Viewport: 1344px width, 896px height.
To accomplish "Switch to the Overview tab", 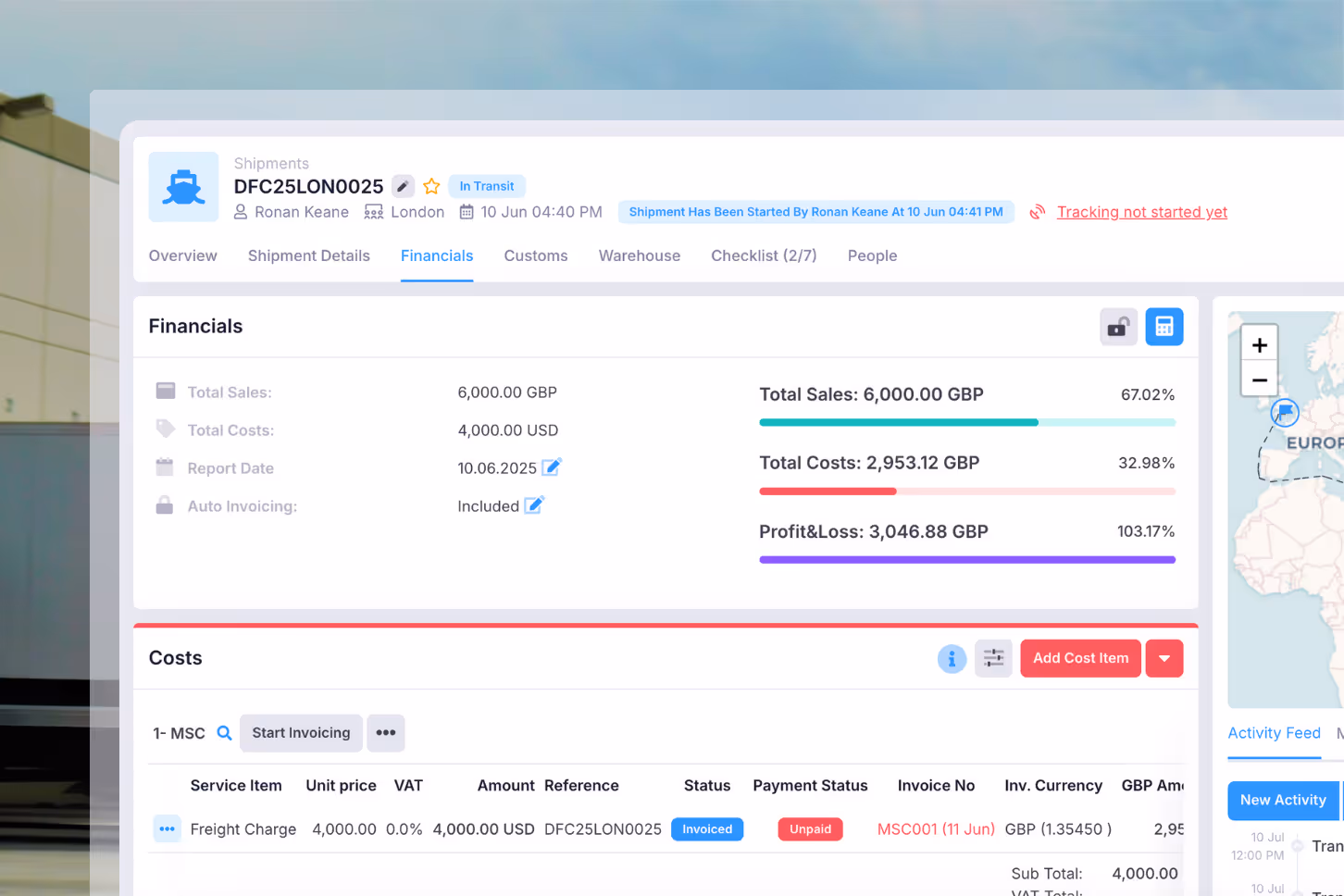I will coord(183,255).
